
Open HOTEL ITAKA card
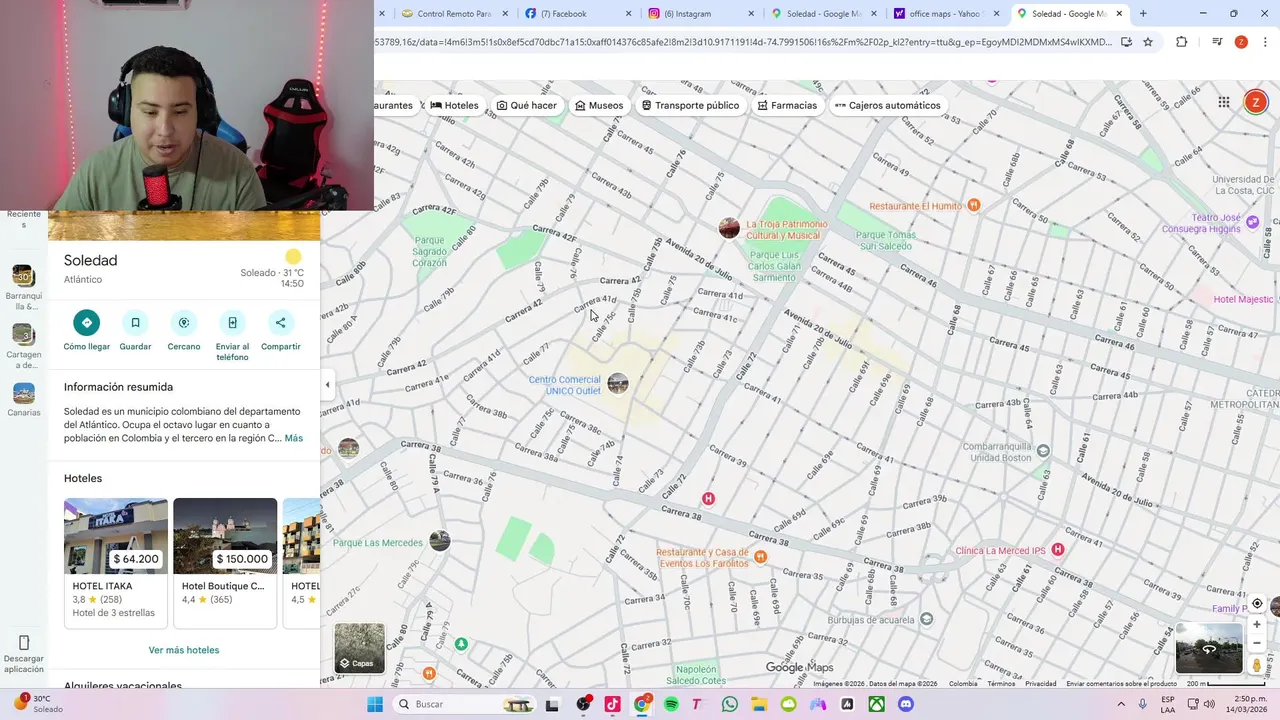[x=116, y=562]
